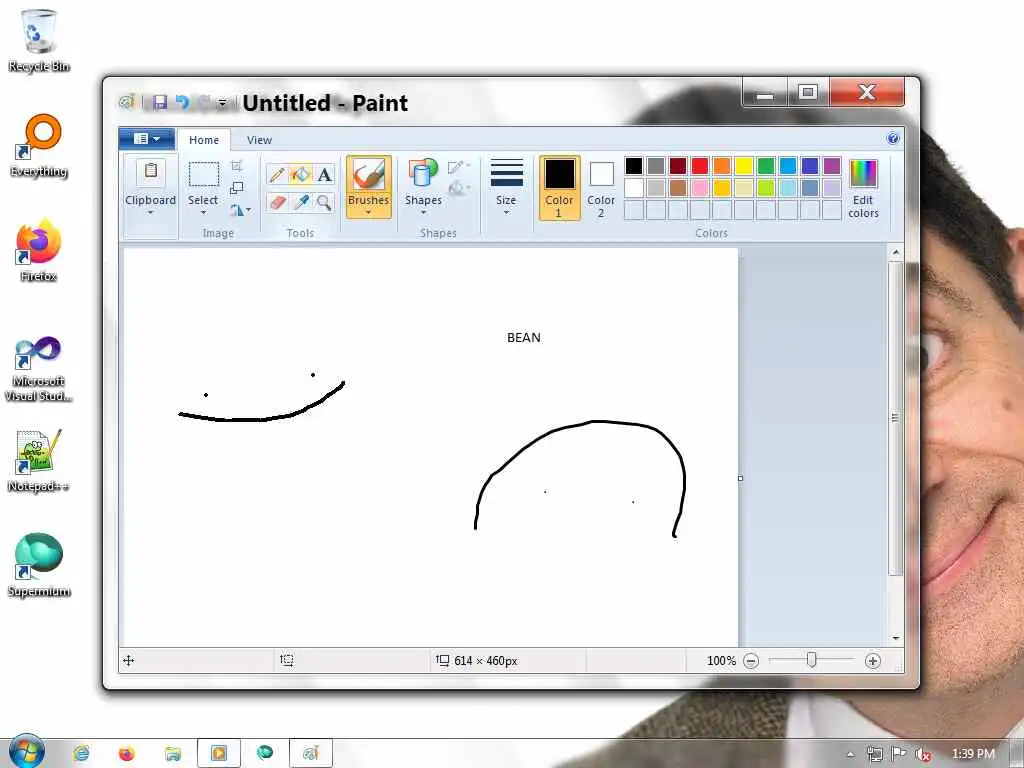Click the Save icon in quick access toolbar

coord(160,102)
